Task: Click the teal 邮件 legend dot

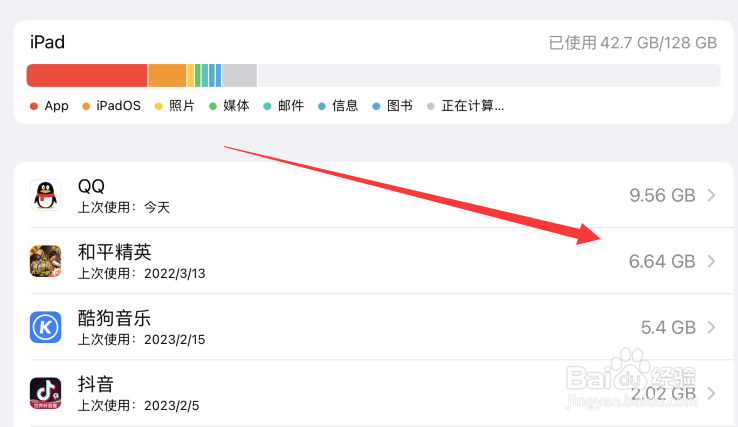Action: (x=267, y=106)
